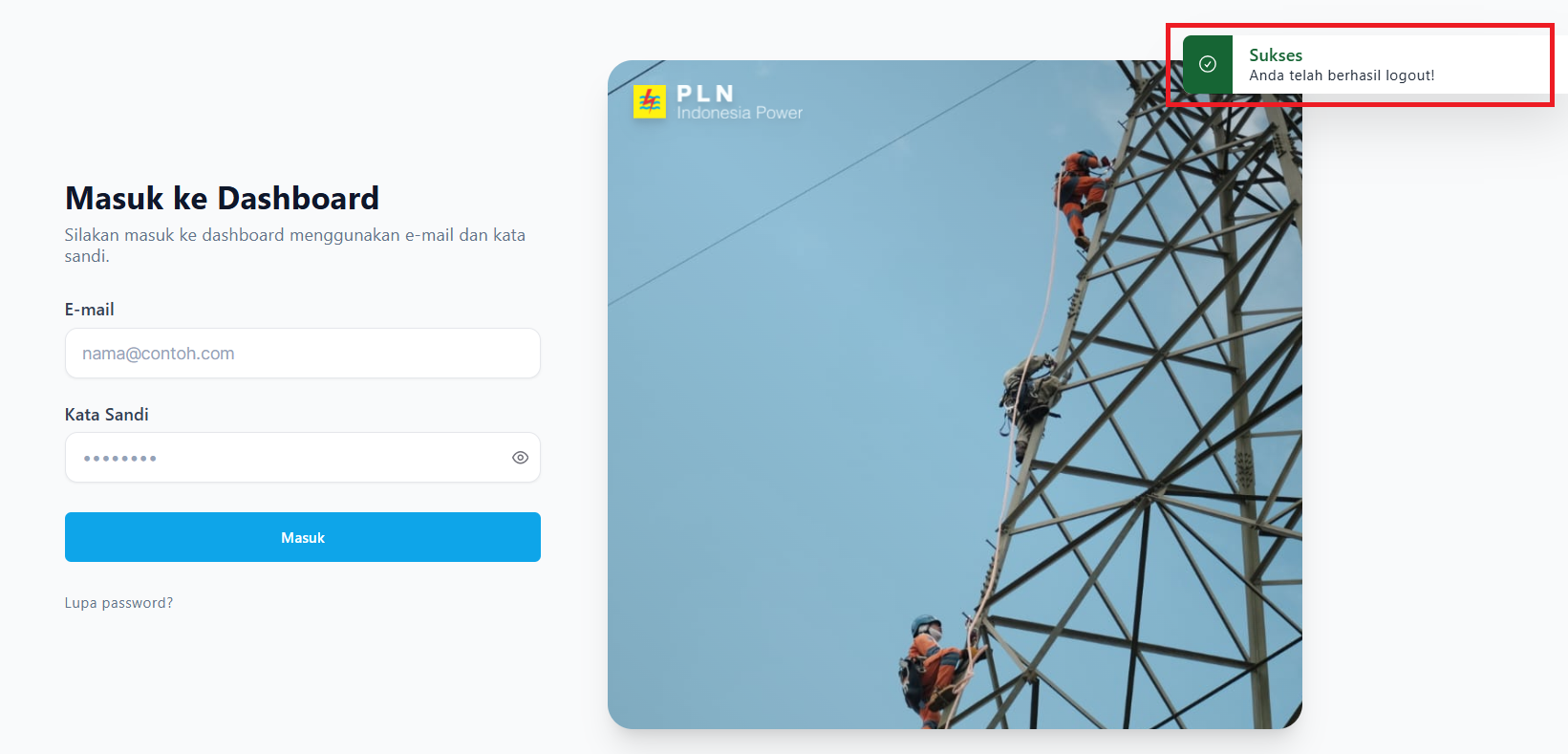Click the power line cable in photo

click(x=822, y=183)
